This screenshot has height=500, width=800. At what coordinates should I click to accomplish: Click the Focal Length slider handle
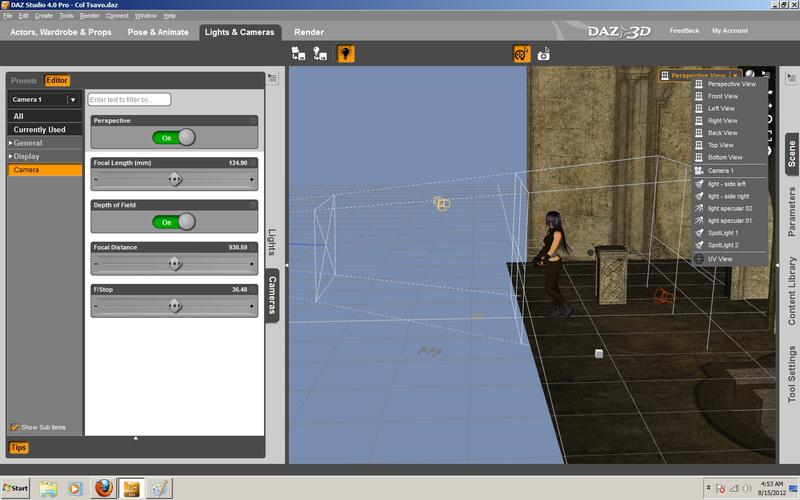coord(174,179)
